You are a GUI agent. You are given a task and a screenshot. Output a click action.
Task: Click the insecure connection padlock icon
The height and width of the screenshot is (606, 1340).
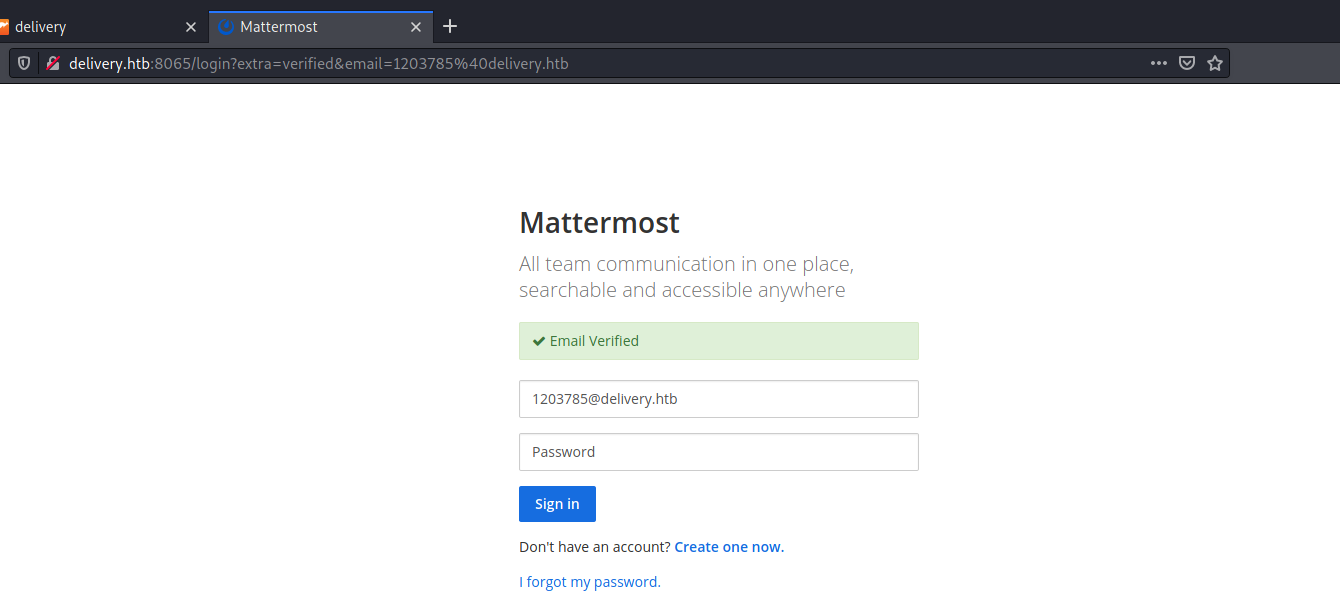[x=54, y=63]
